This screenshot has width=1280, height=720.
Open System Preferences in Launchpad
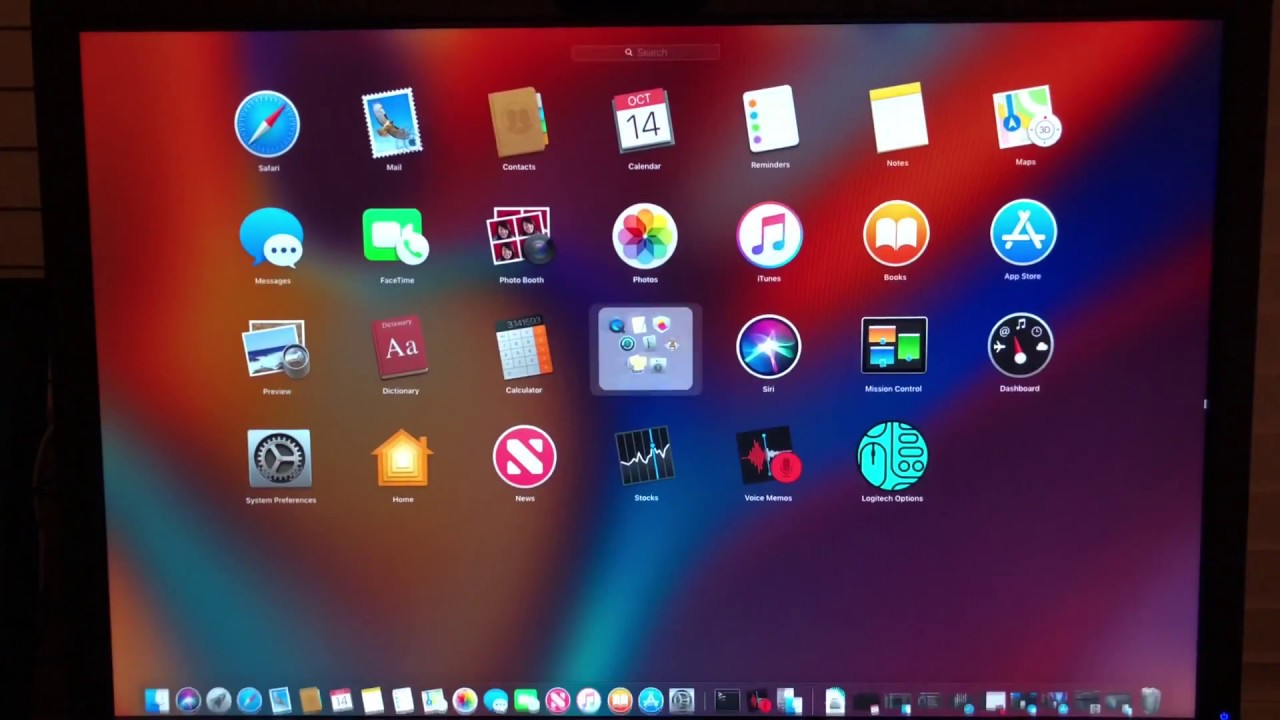[x=280, y=460]
